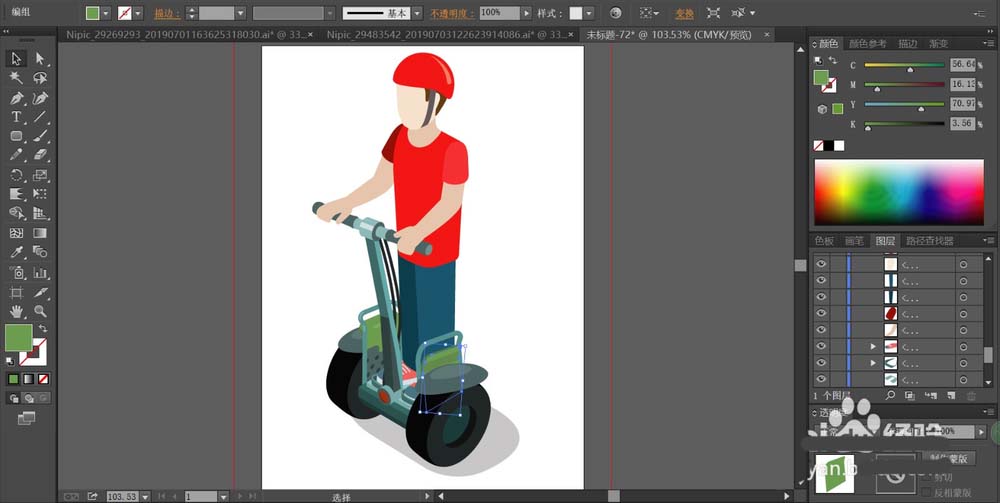Image resolution: width=1000 pixels, height=503 pixels.
Task: Open brush definition 基本 dropdown
Action: [x=417, y=13]
